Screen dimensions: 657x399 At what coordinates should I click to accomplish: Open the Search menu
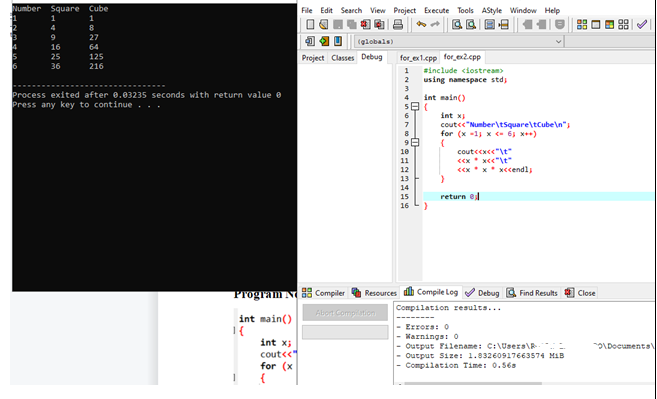coord(351,10)
